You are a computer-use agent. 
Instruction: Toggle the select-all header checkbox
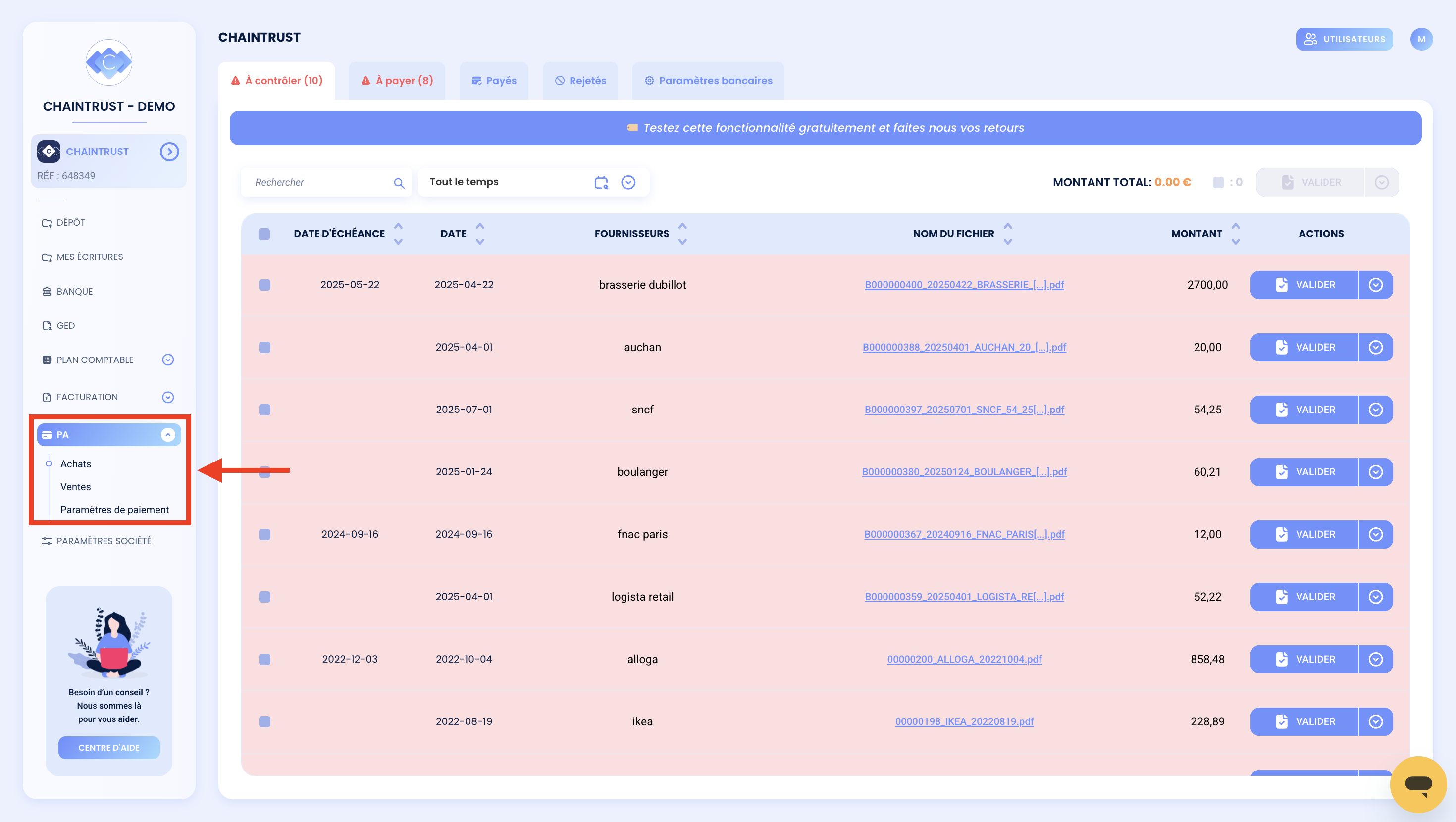264,234
